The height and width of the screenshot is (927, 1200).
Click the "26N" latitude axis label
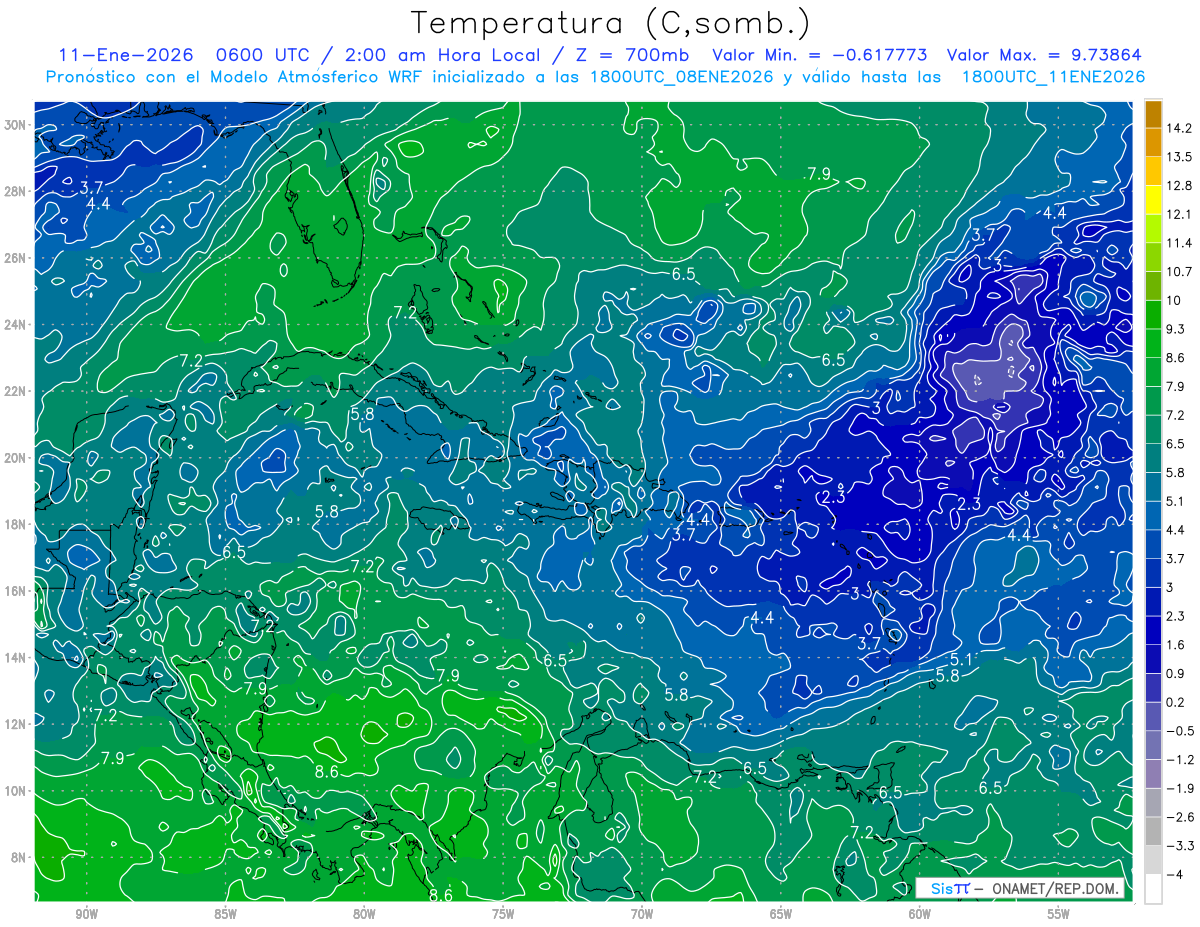(17, 258)
